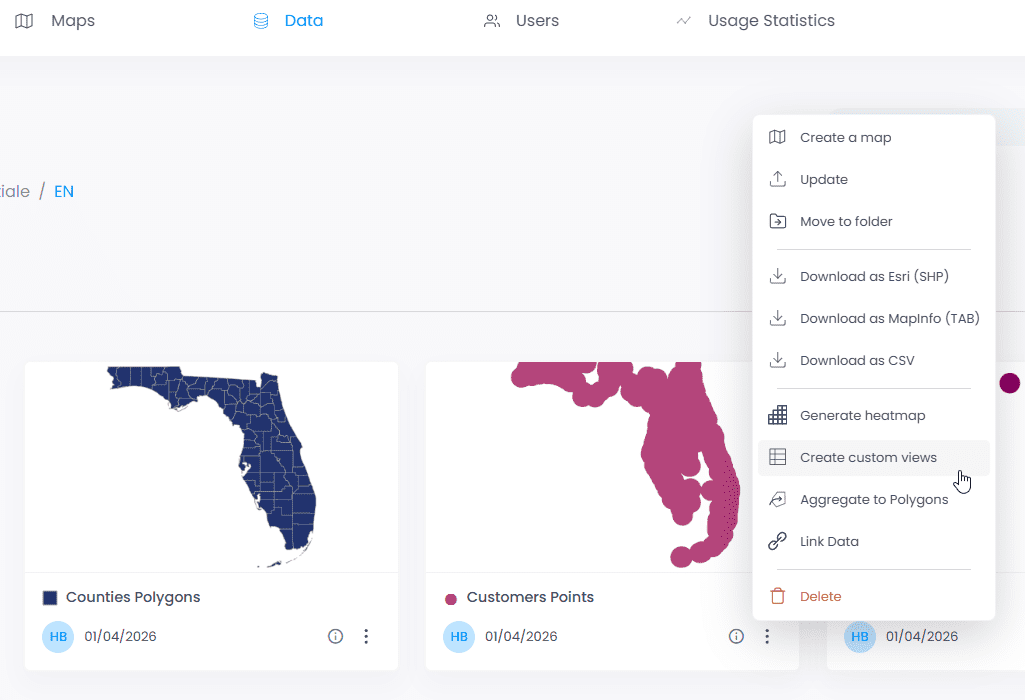Open the three-dot menu for Customers Points
Image resolution: width=1025 pixels, height=700 pixels.
click(x=767, y=636)
